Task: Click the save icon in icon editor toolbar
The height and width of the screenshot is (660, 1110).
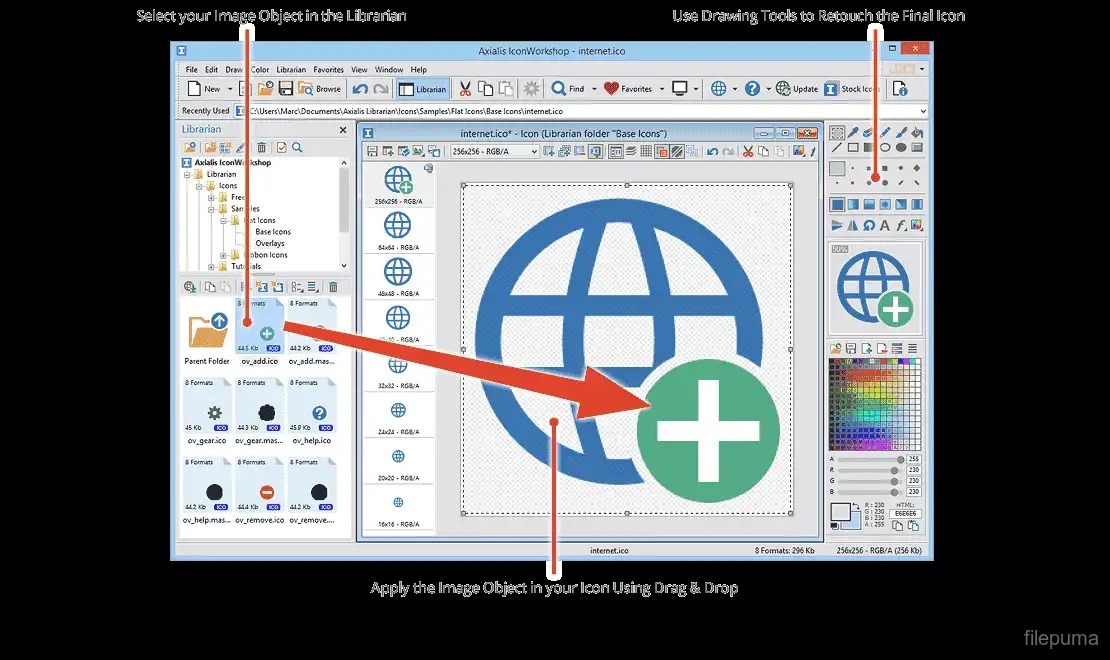Action: point(372,151)
